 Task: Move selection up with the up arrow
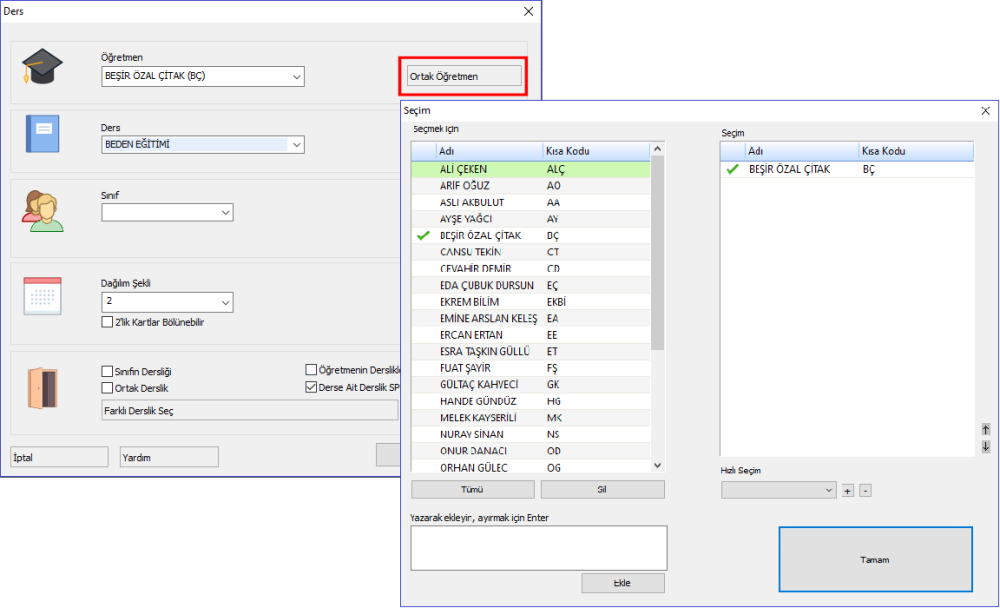[985, 429]
